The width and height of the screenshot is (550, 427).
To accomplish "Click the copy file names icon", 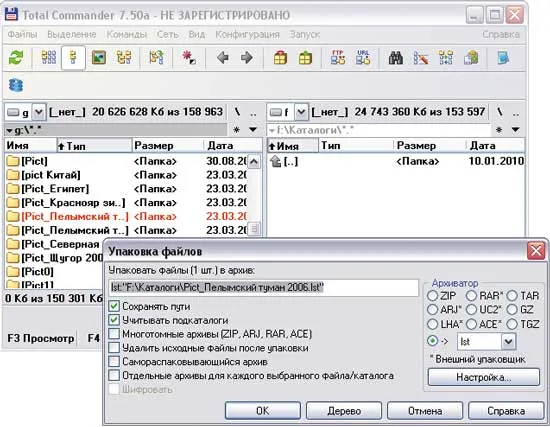I will tap(471, 58).
